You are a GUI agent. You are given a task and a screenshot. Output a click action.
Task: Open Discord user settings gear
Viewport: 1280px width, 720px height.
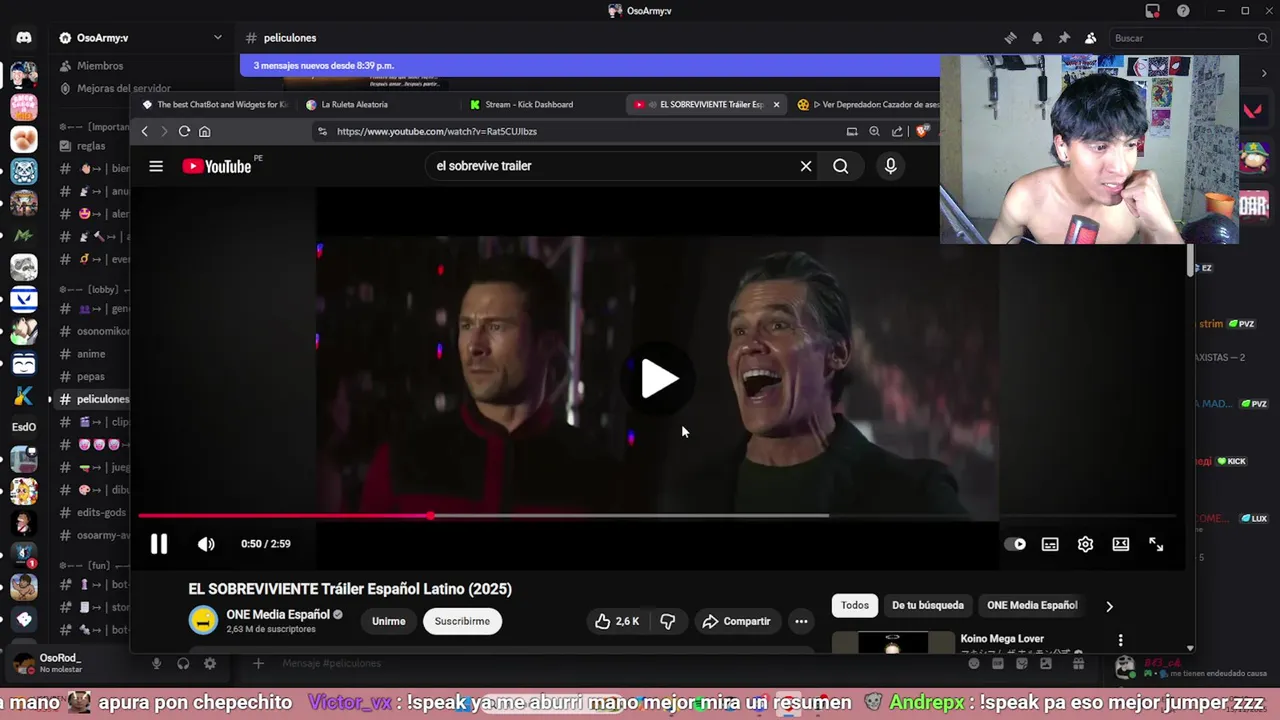(210, 663)
